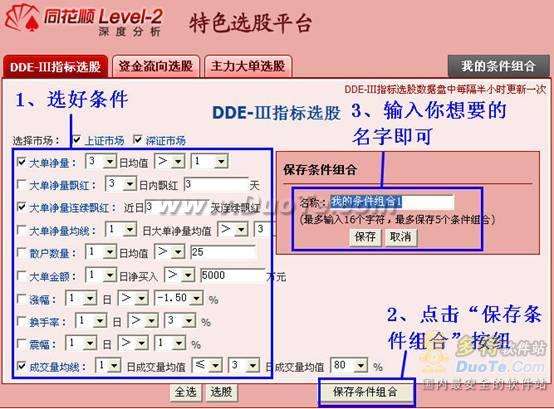Expand 涨幅 percent dropdown showing -1.50
Image resolution: width=554 pixels, height=409 pixels.
pos(179,298)
